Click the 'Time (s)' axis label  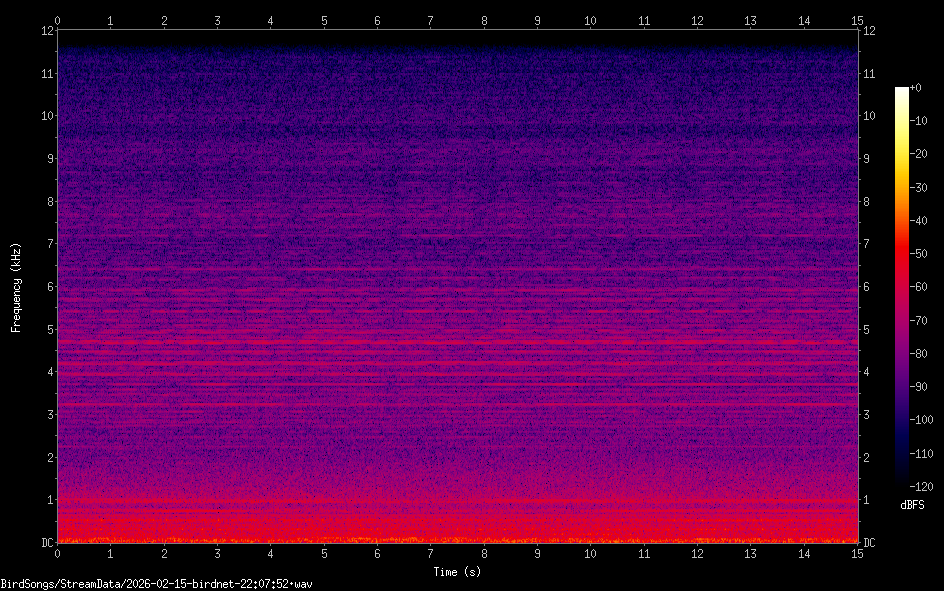click(459, 572)
